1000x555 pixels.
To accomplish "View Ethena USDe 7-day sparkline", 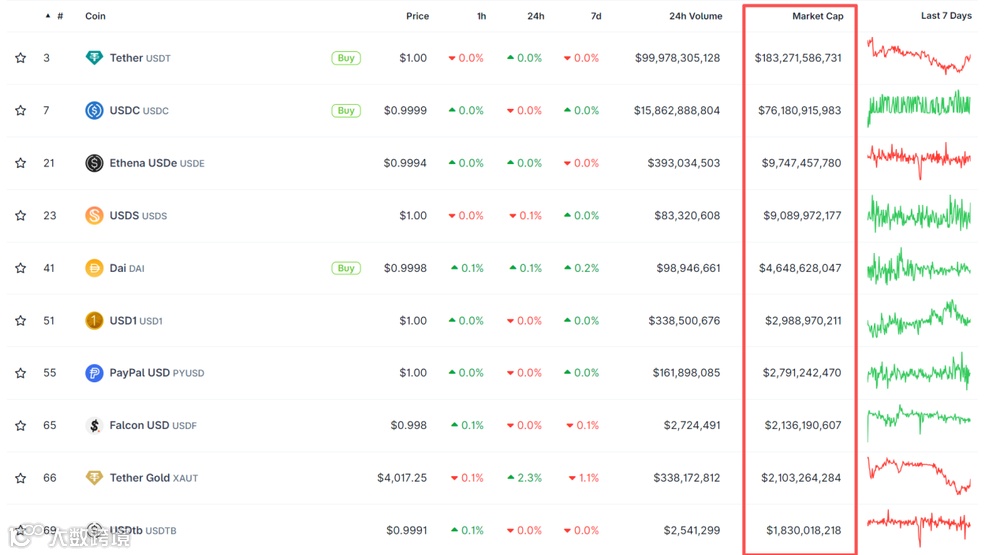I will coord(919,161).
